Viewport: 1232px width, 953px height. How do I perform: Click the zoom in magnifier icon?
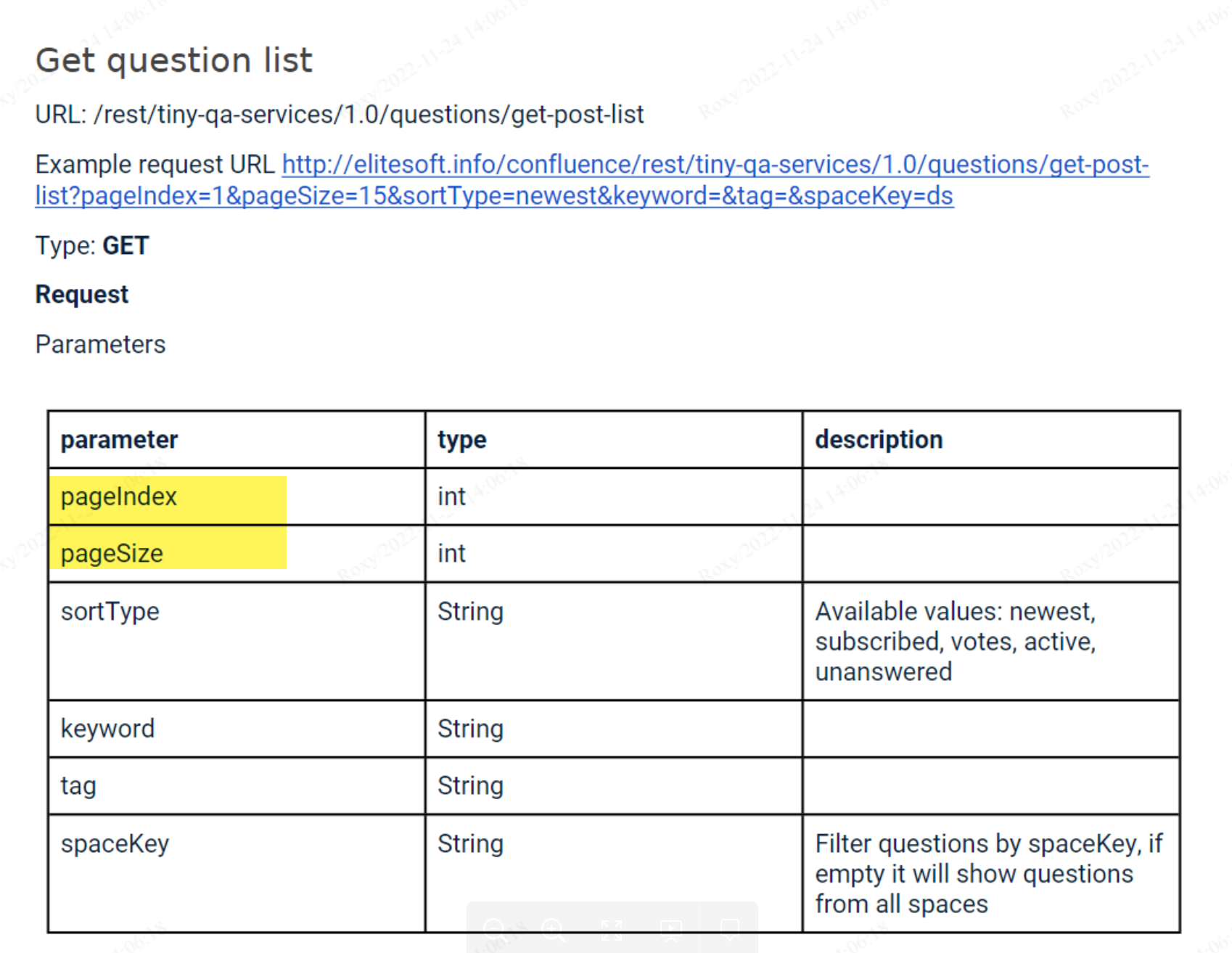[554, 928]
